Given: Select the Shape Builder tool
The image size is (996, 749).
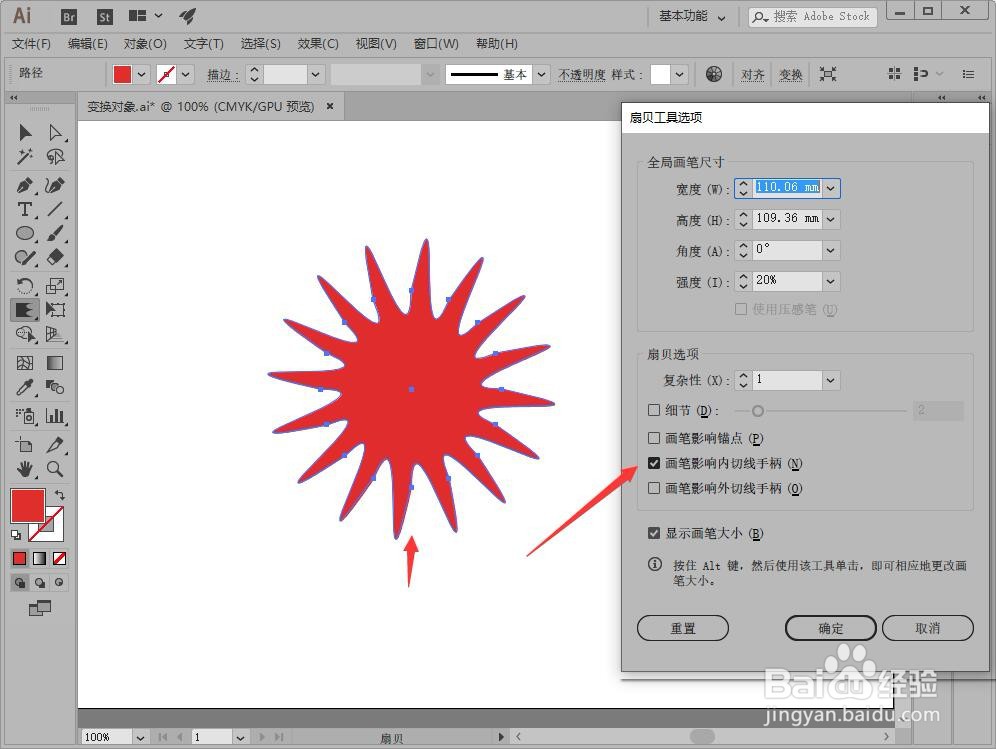Looking at the screenshot, I should (x=25, y=334).
